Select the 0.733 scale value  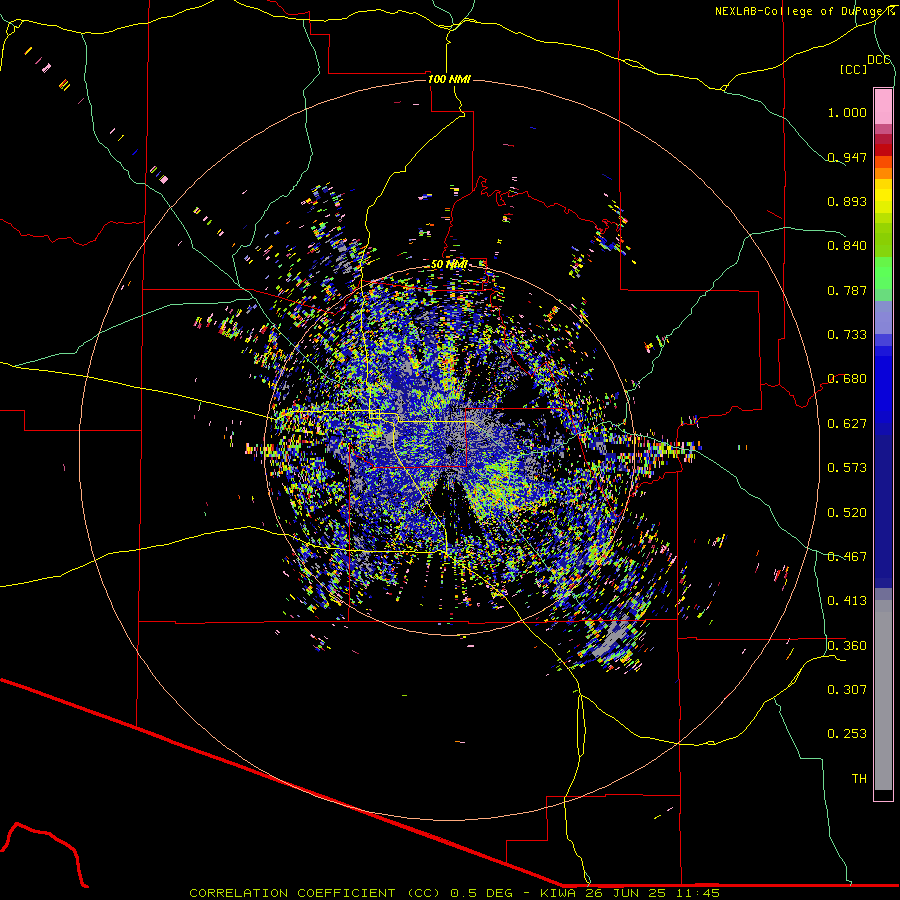[x=847, y=335]
